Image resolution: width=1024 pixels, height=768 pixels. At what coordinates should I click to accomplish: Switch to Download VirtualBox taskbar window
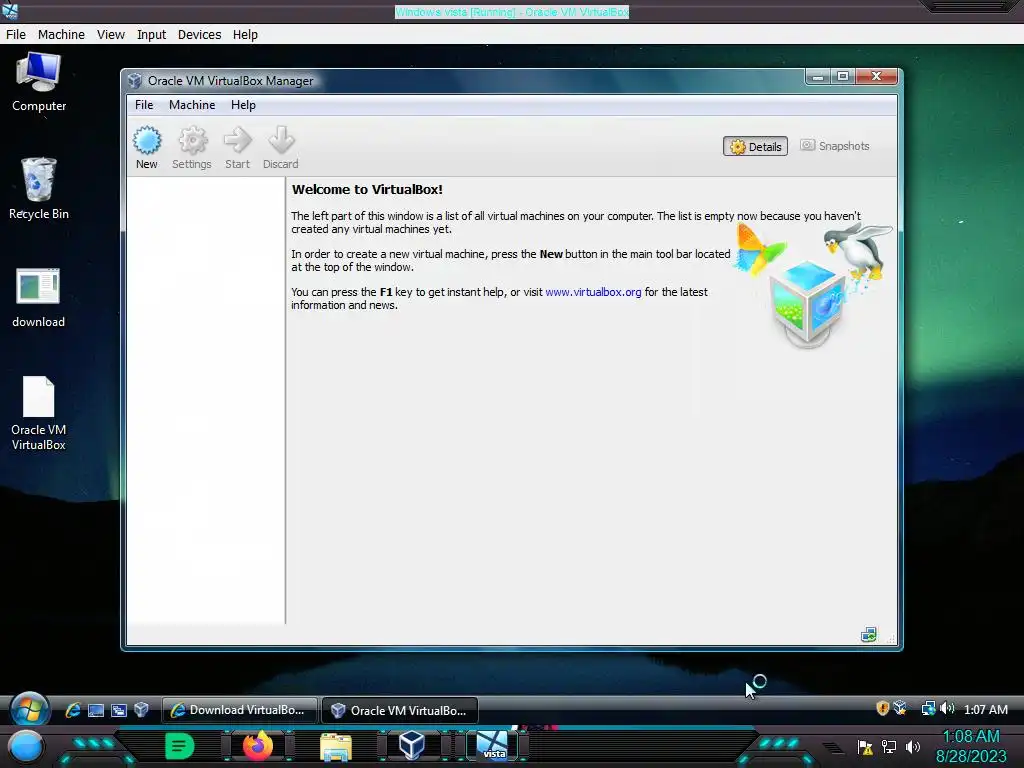tap(240, 710)
